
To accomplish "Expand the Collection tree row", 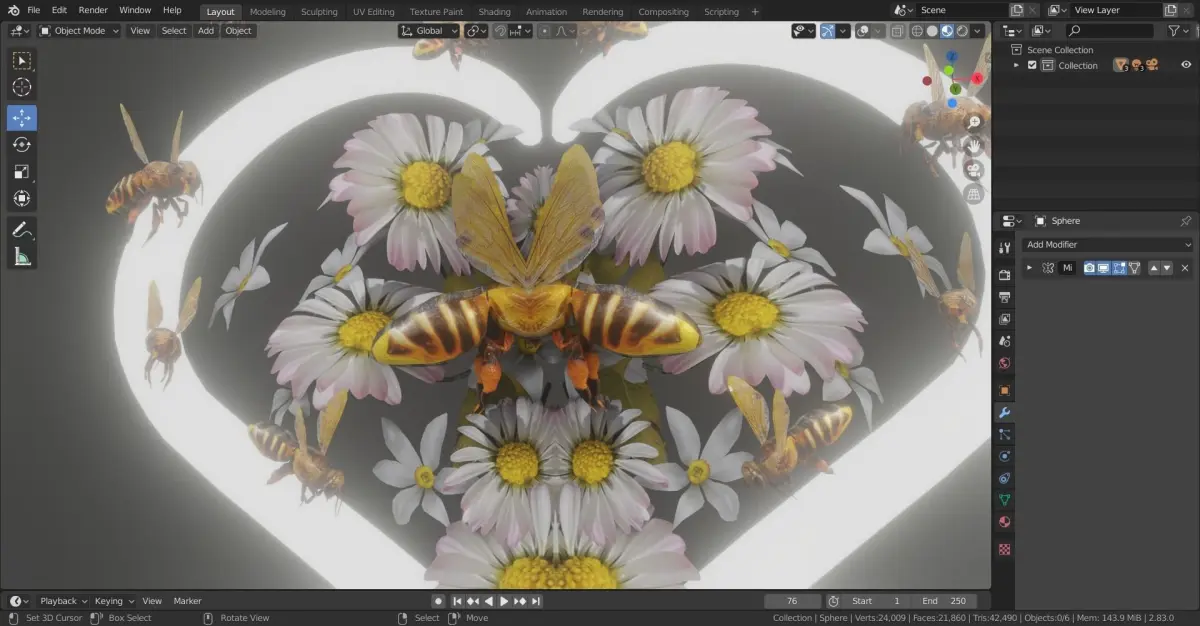I will (x=1017, y=65).
